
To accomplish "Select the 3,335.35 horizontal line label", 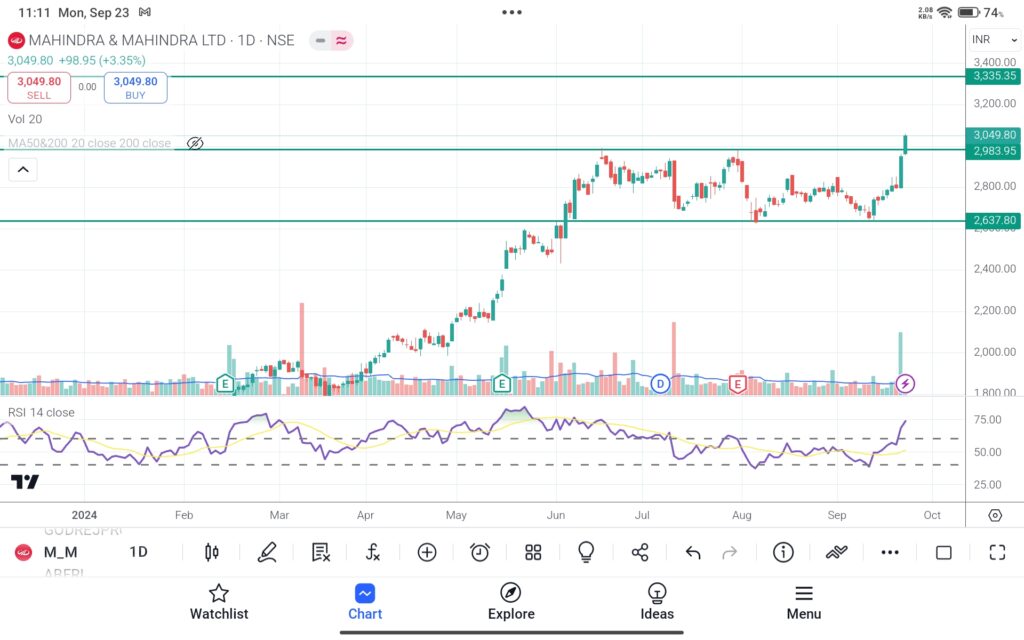I will pyautogui.click(x=995, y=76).
